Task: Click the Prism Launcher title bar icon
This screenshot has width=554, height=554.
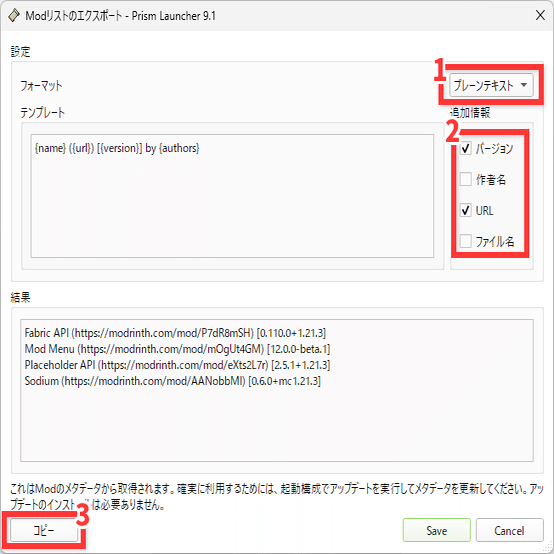Action: pyautogui.click(x=13, y=16)
